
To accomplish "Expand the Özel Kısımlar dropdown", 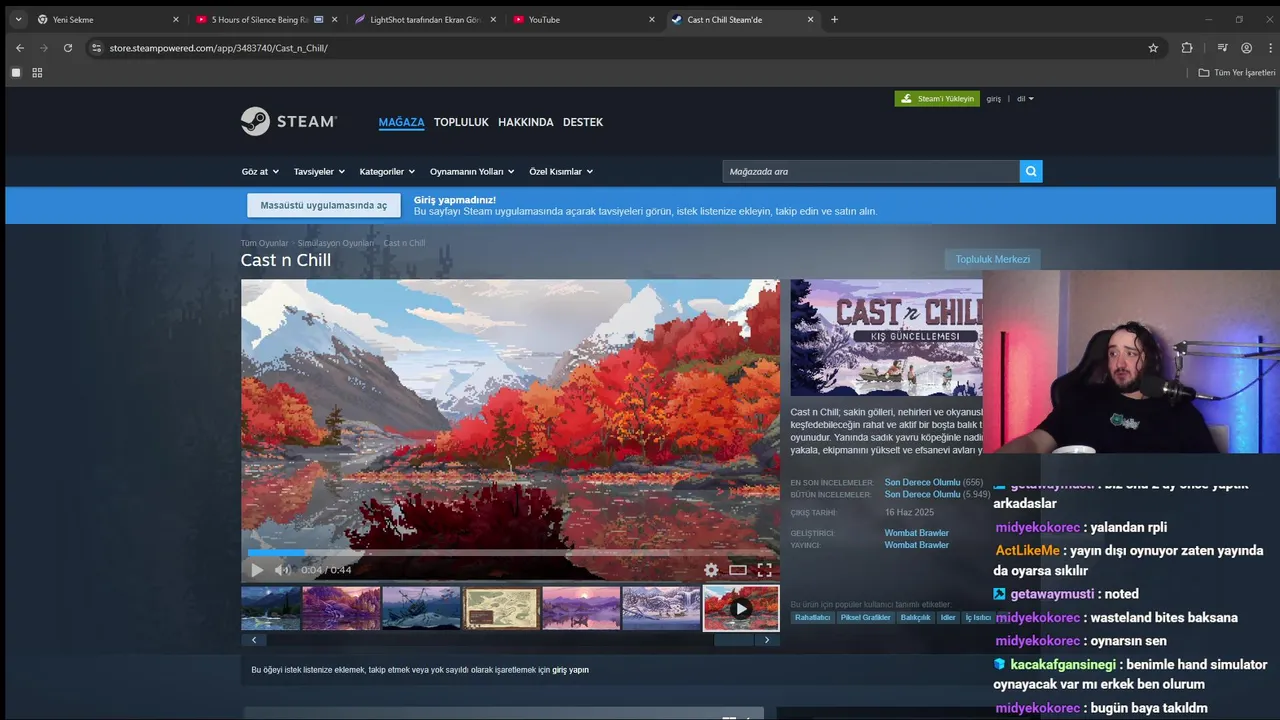I will (x=561, y=172).
